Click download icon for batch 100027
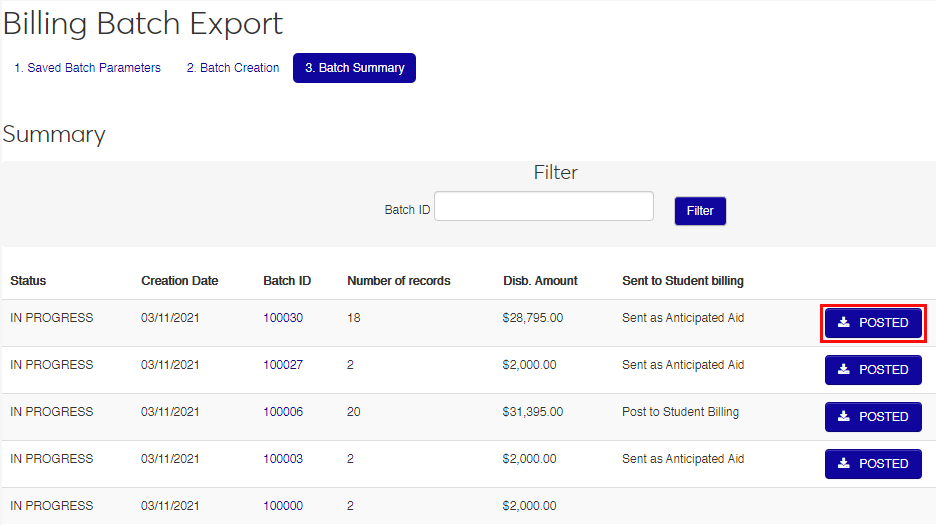Viewport: 936px width, 525px height. 844,370
